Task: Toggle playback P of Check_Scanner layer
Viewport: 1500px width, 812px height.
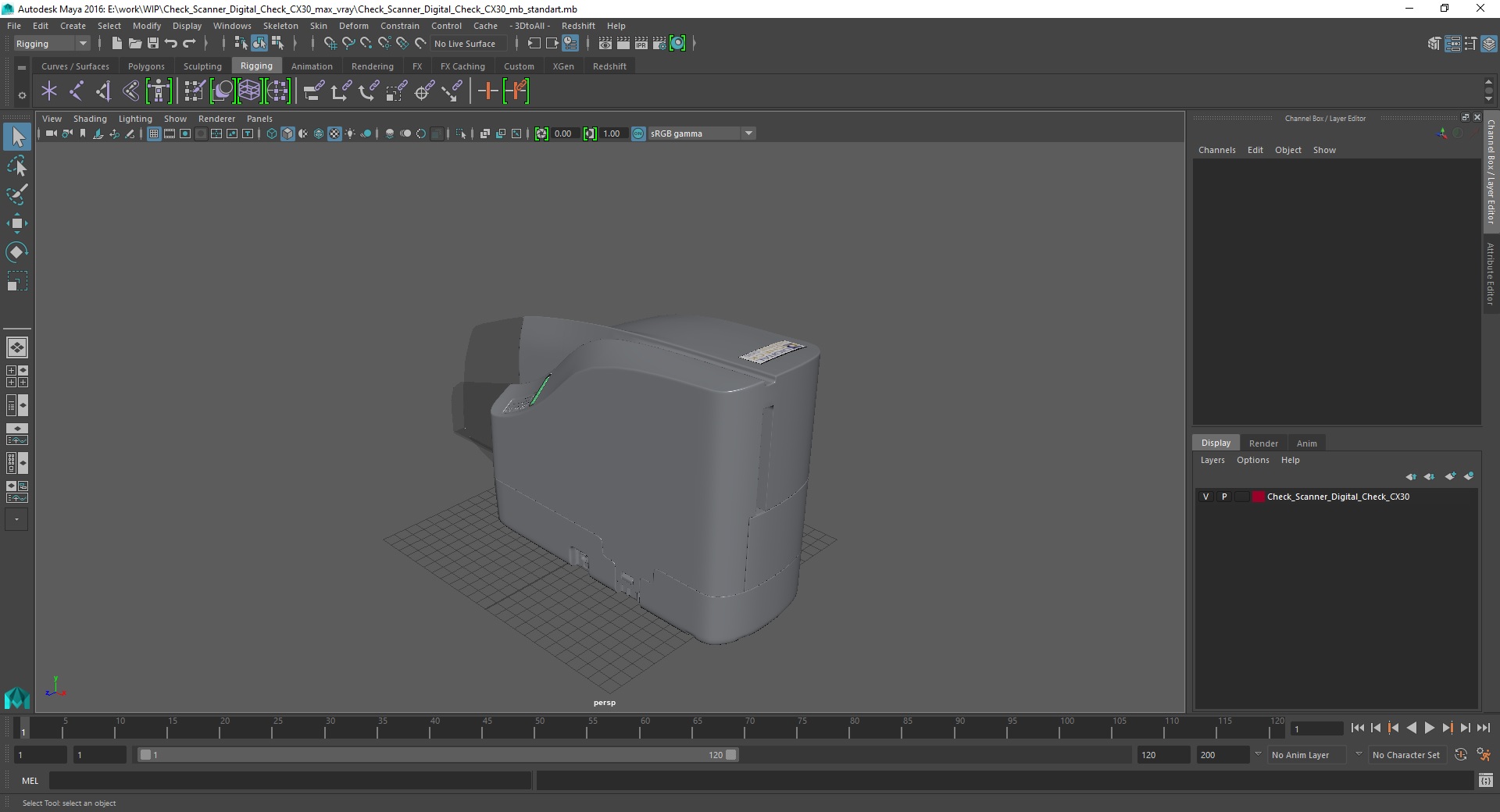Action: click(1224, 497)
